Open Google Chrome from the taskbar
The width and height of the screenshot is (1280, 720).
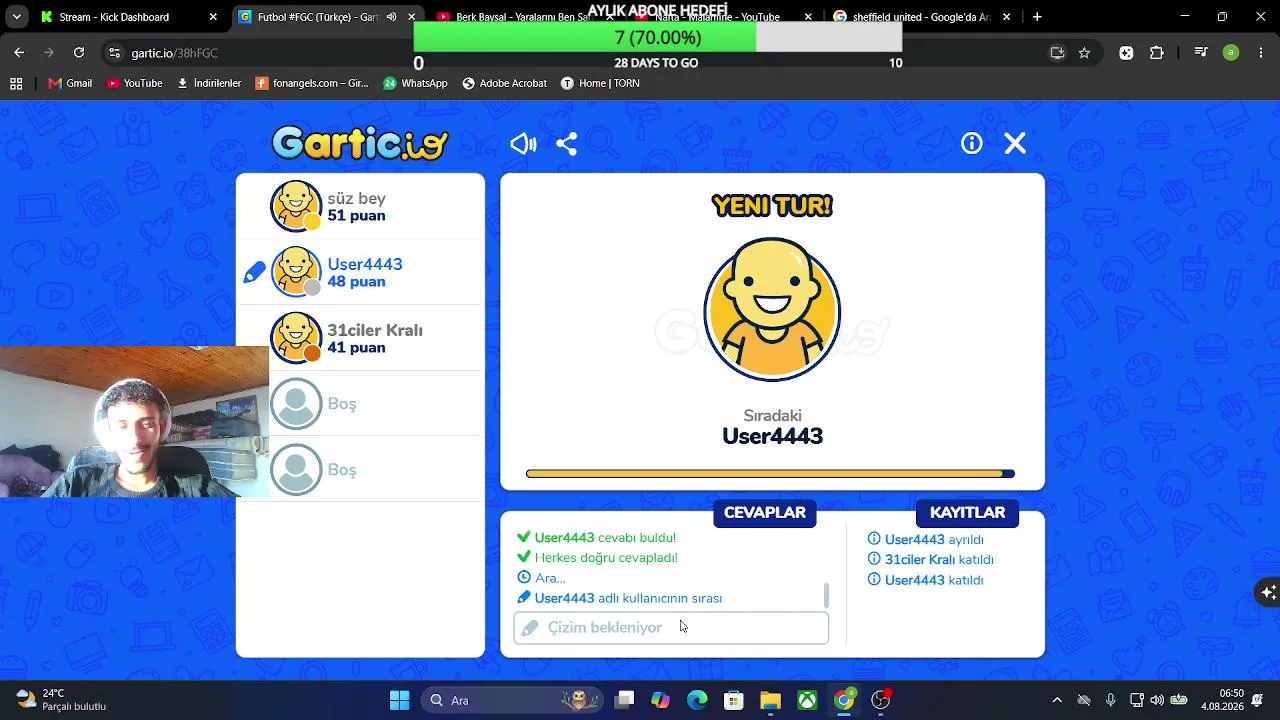pos(844,700)
